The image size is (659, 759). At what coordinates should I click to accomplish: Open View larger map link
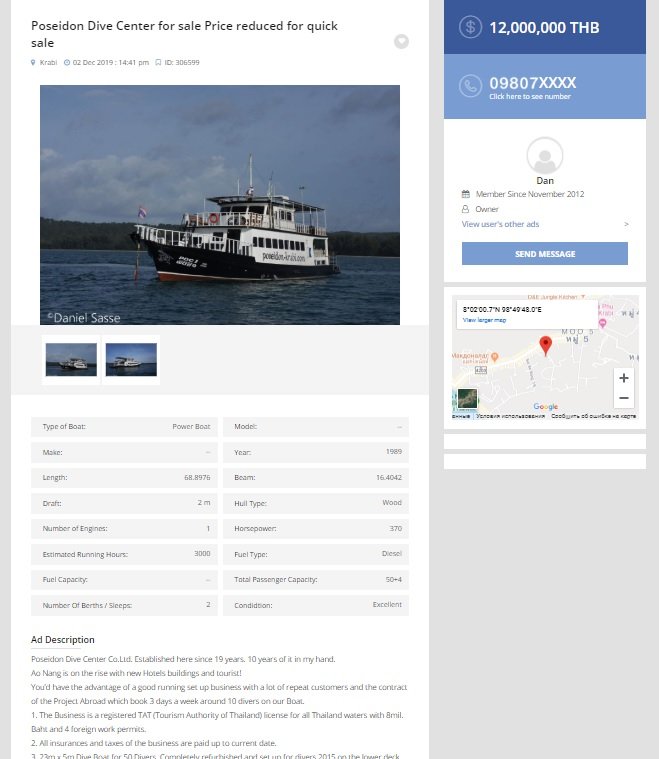[484, 320]
